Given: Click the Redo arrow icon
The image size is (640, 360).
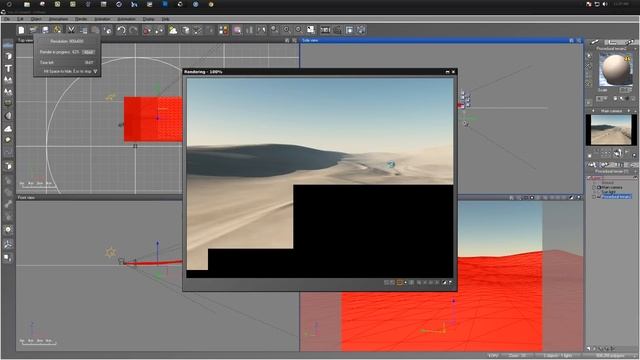Looking at the screenshot, I should [133, 30].
